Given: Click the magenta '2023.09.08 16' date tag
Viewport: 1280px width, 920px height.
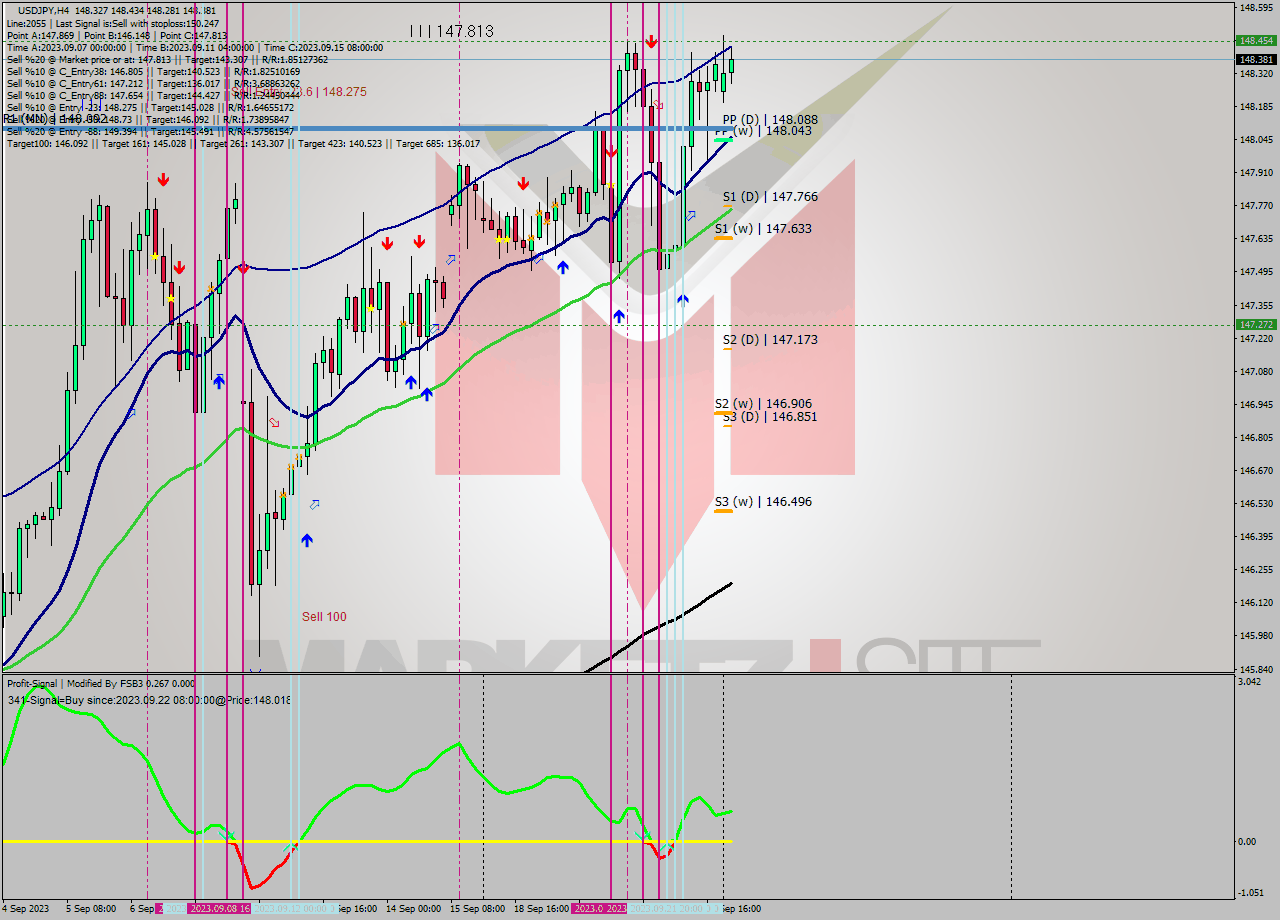Looking at the screenshot, I should click(x=219, y=909).
